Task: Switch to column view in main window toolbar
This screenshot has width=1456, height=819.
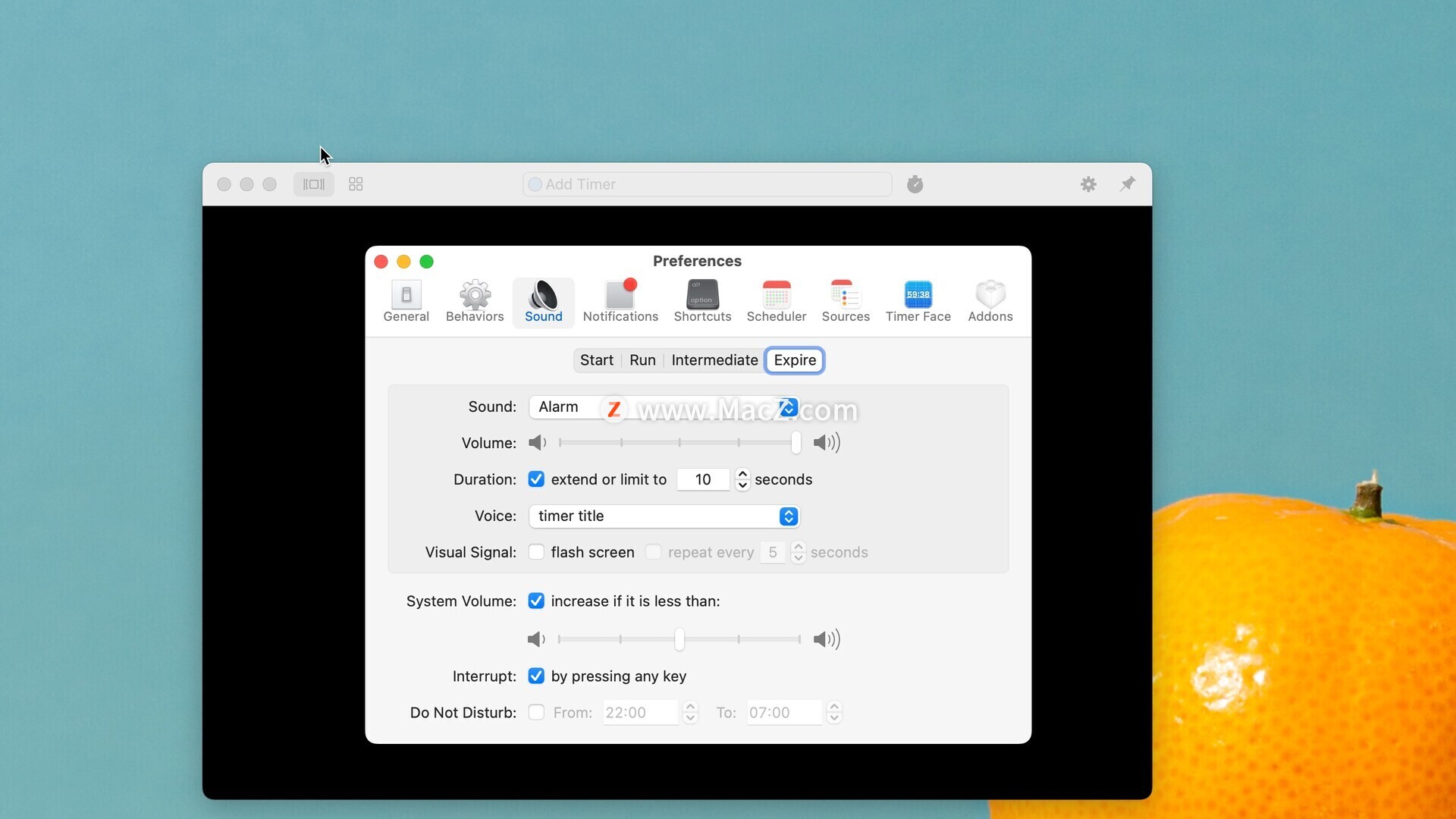Action: [314, 184]
